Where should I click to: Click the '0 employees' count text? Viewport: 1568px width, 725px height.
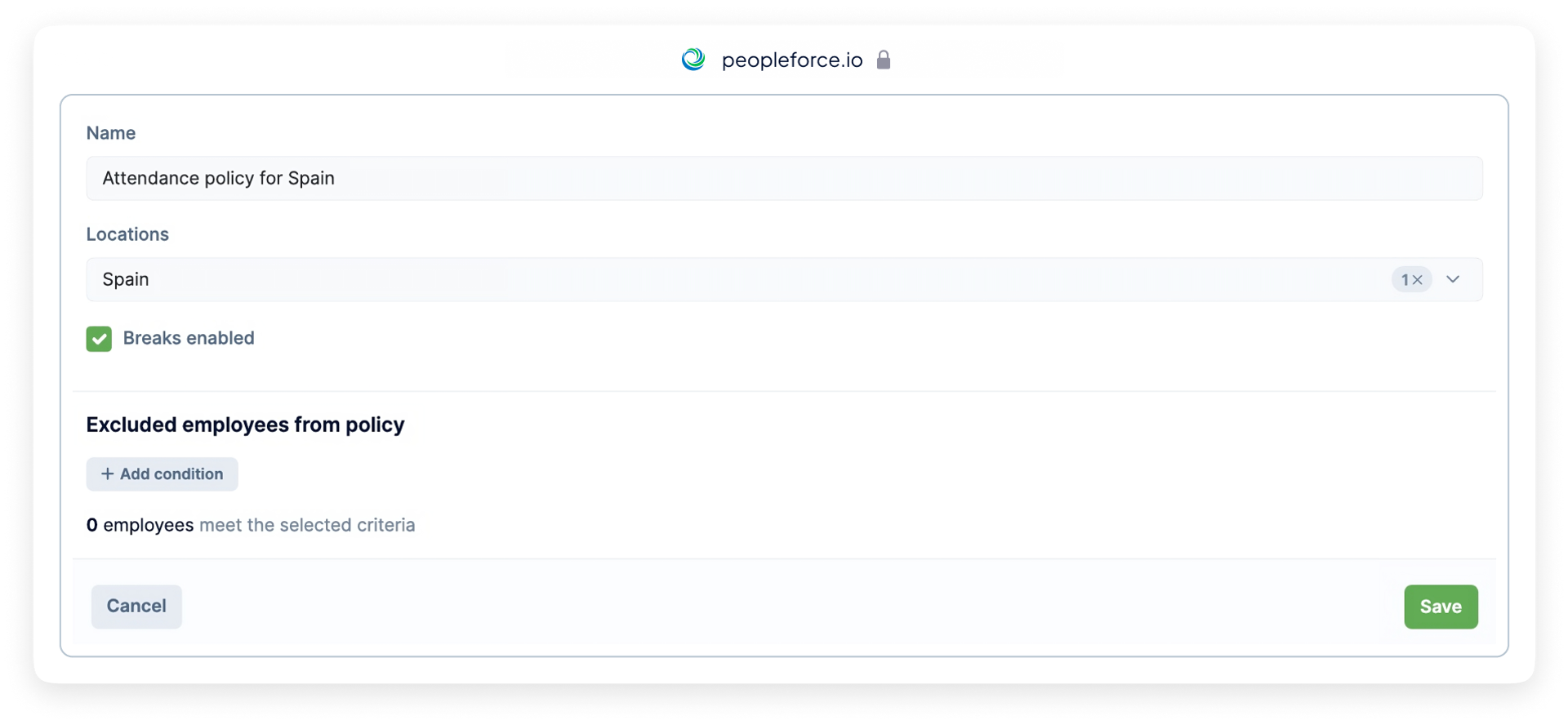click(x=140, y=525)
